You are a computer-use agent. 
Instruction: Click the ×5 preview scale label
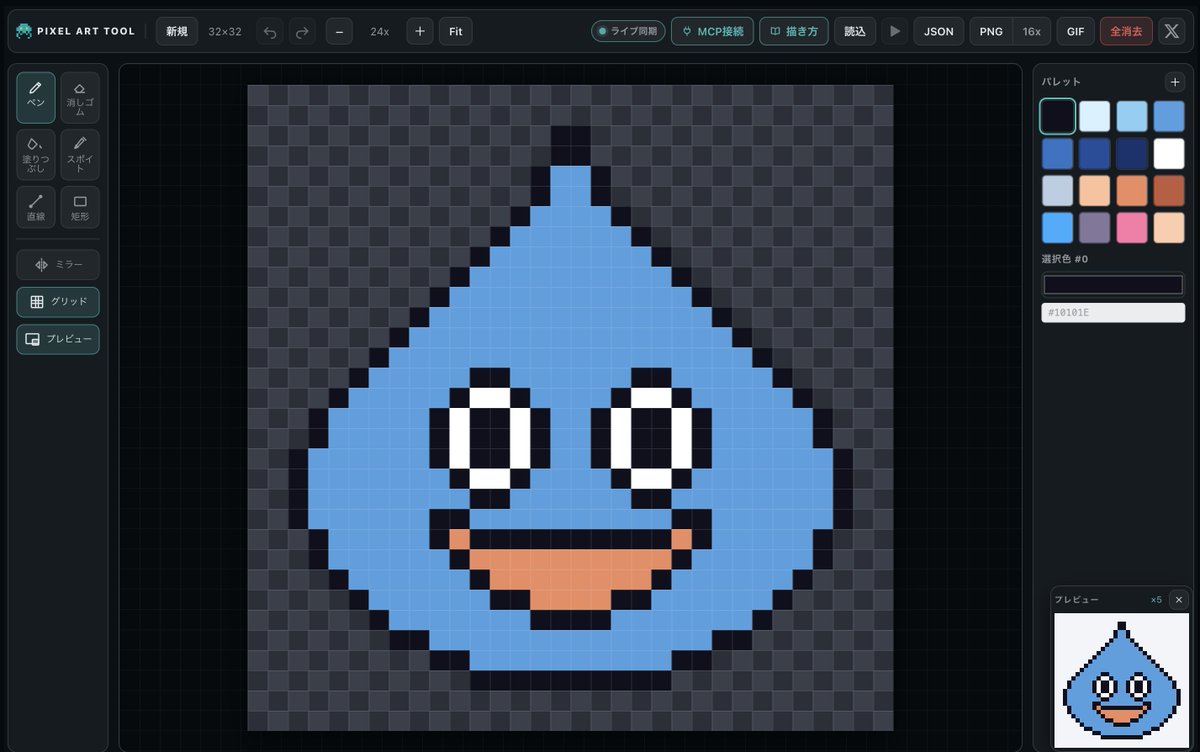click(1156, 600)
